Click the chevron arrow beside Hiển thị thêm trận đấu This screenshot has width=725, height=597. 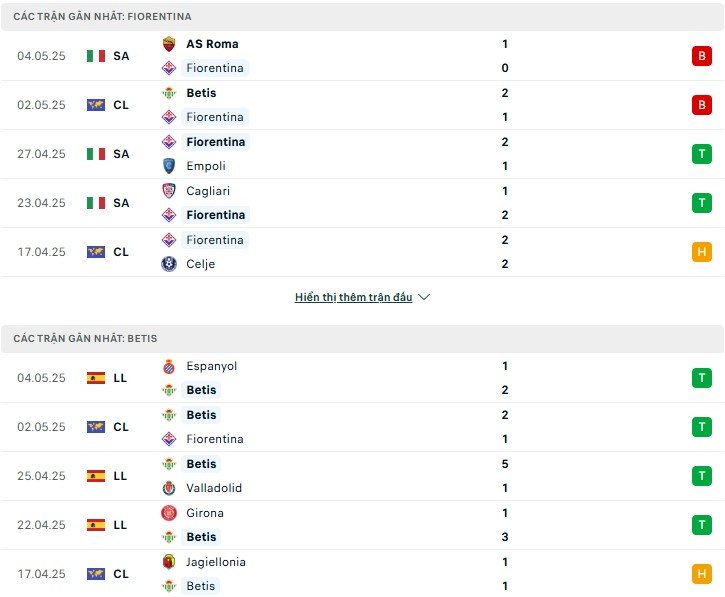point(424,297)
